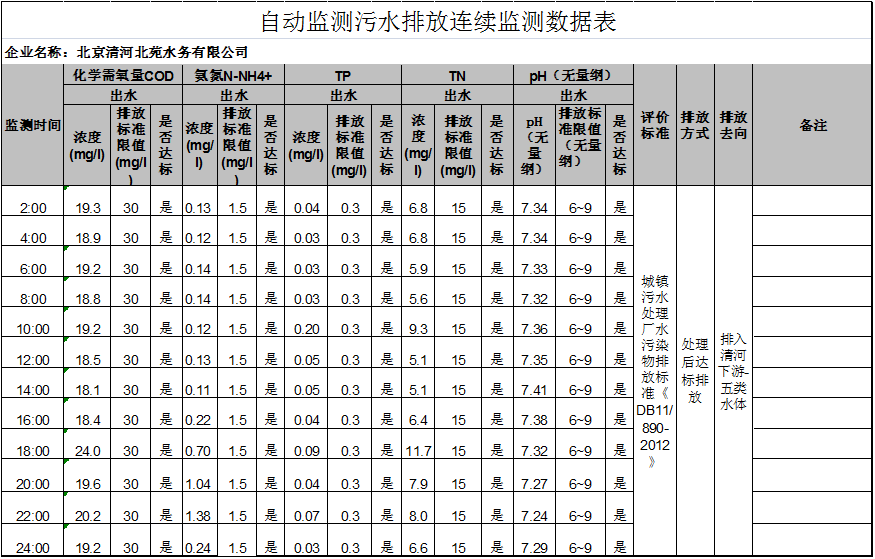Screen dimensions: 875x559
Task: Select empty 备注 cell in 2:00 row
Action: [x=812, y=201]
